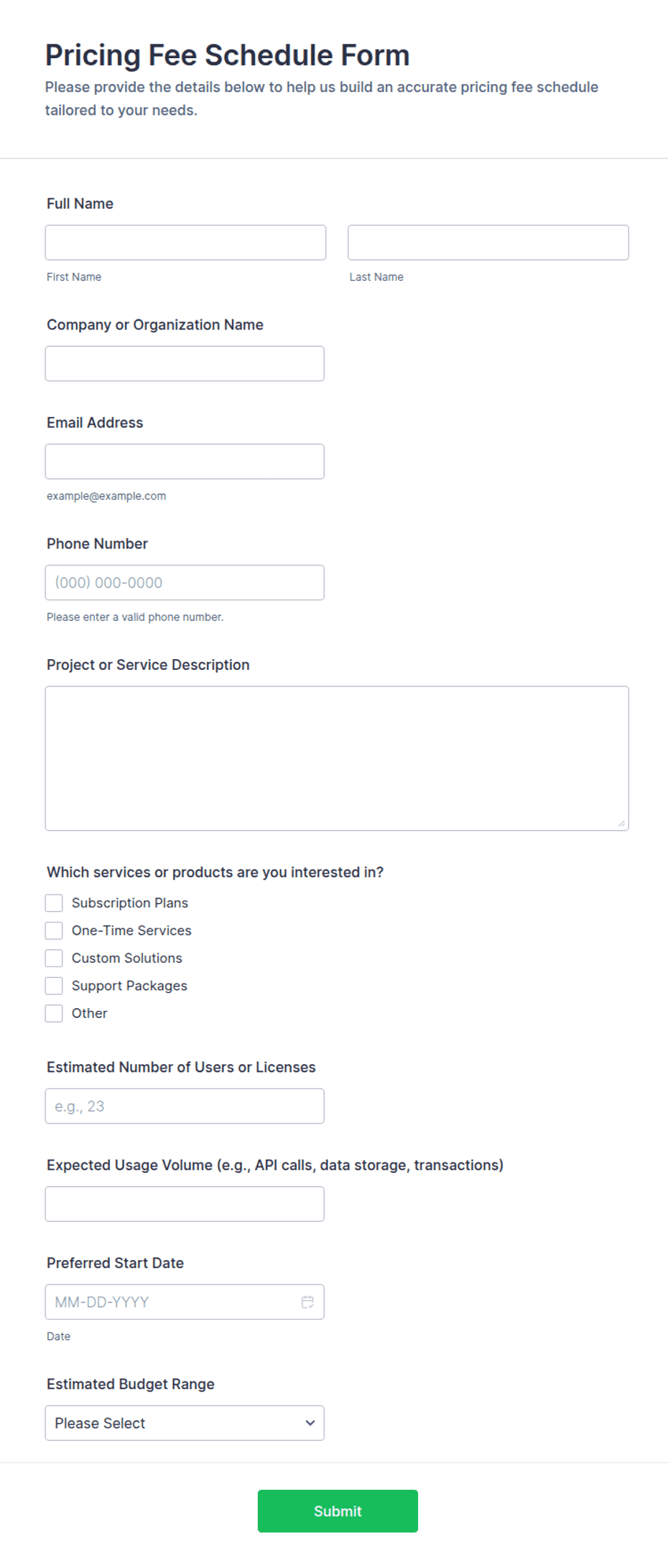Submit the pricing fee schedule form
This screenshot has width=668, height=1568.
338,1511
